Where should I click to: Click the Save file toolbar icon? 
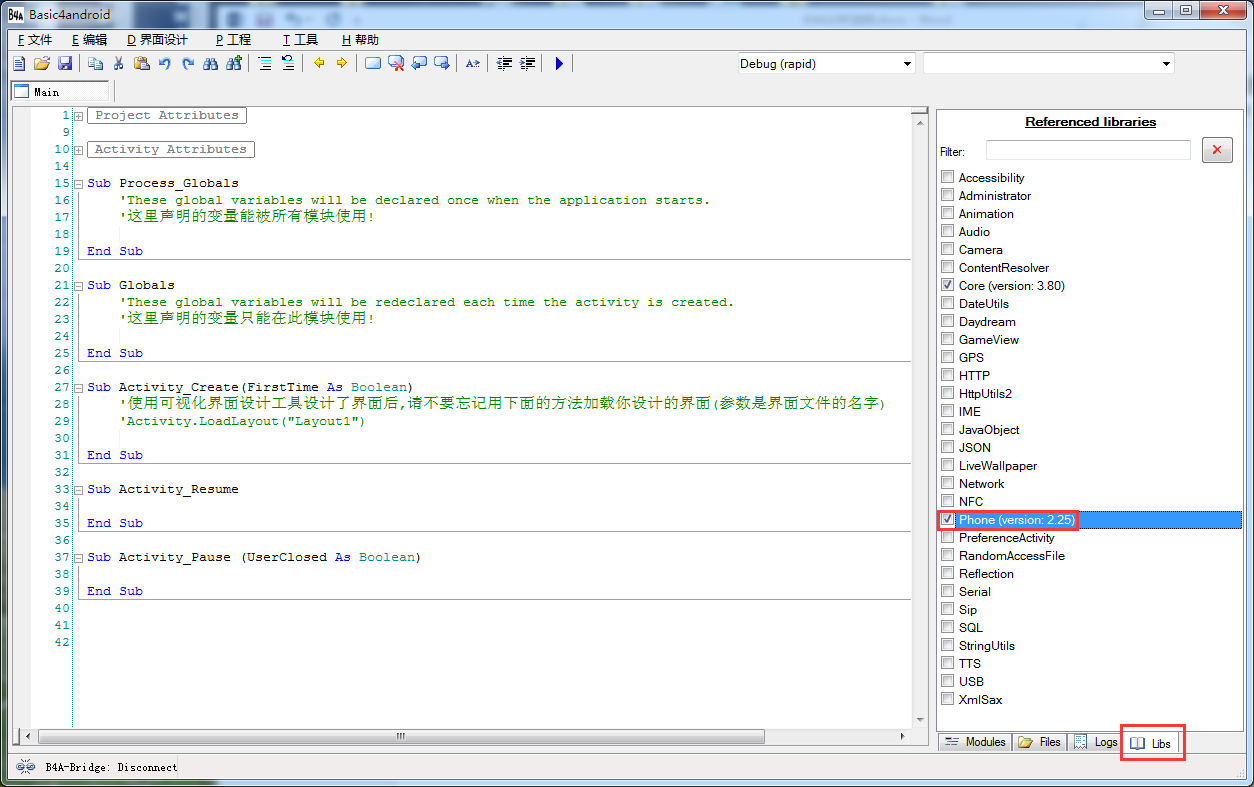point(65,64)
